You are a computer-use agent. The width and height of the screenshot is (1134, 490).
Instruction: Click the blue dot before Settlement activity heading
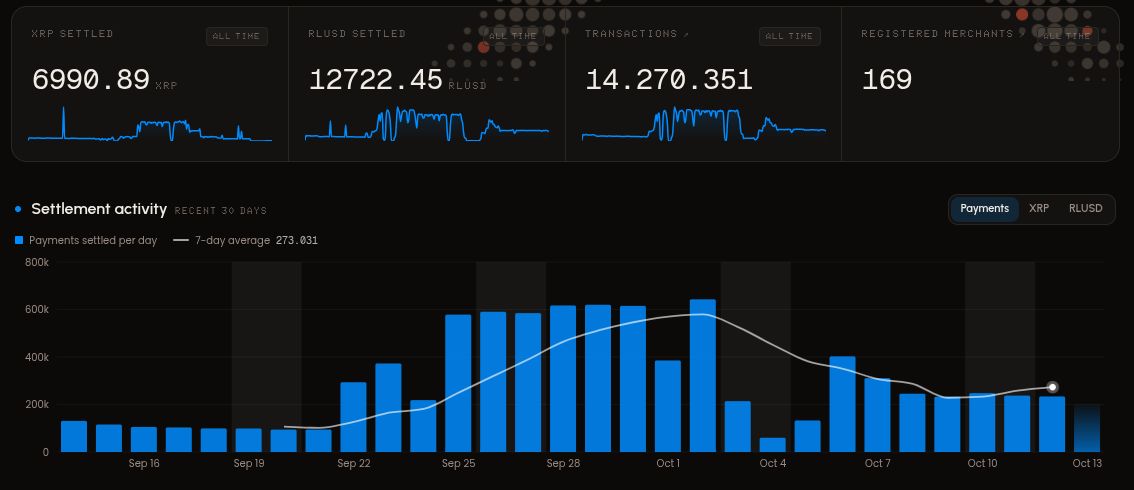pos(18,210)
